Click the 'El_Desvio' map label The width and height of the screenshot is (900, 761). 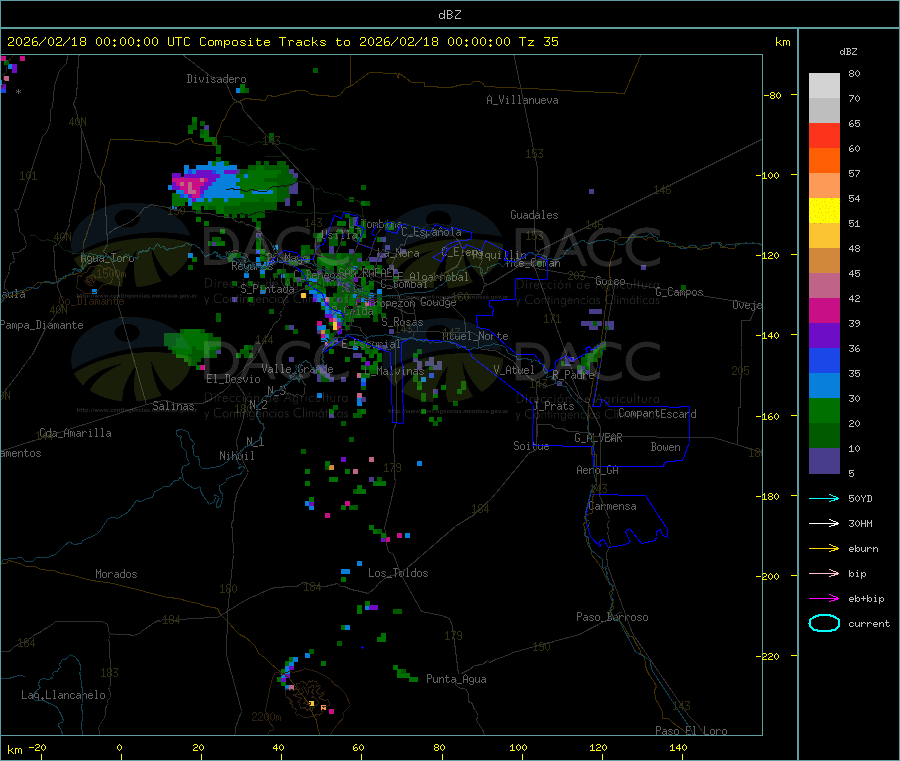[233, 379]
